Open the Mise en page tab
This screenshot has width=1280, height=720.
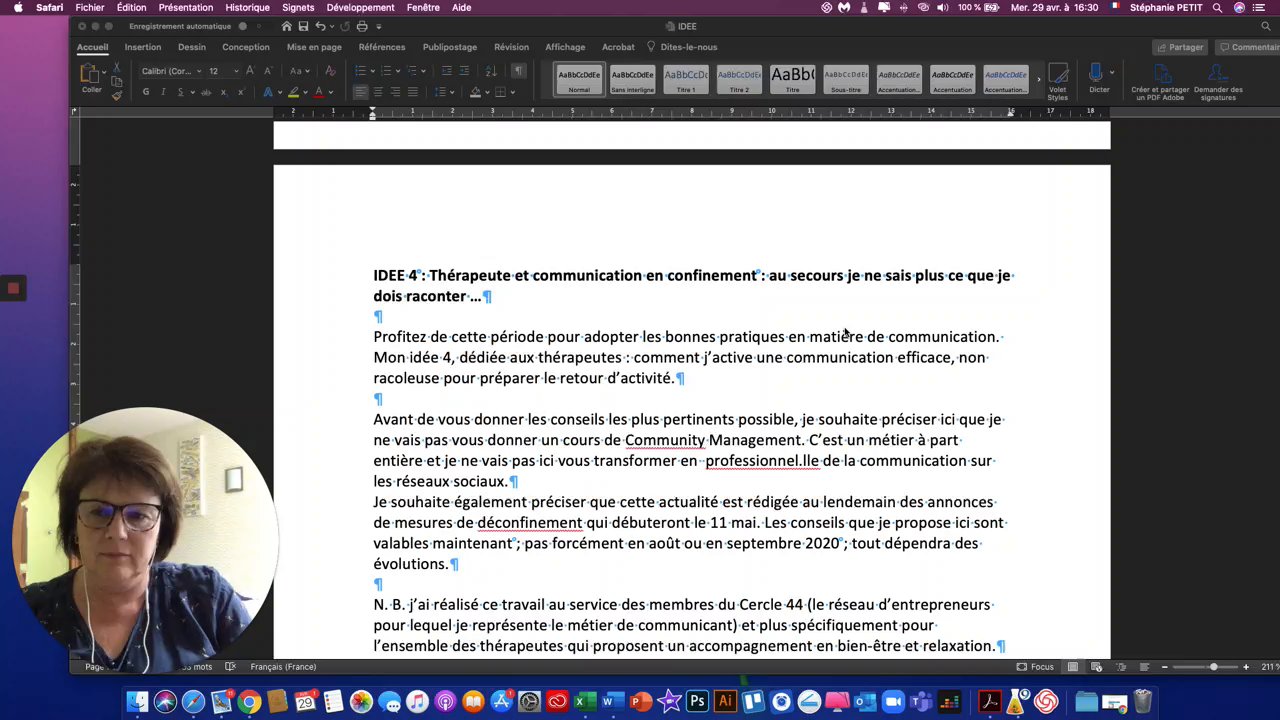[x=314, y=47]
